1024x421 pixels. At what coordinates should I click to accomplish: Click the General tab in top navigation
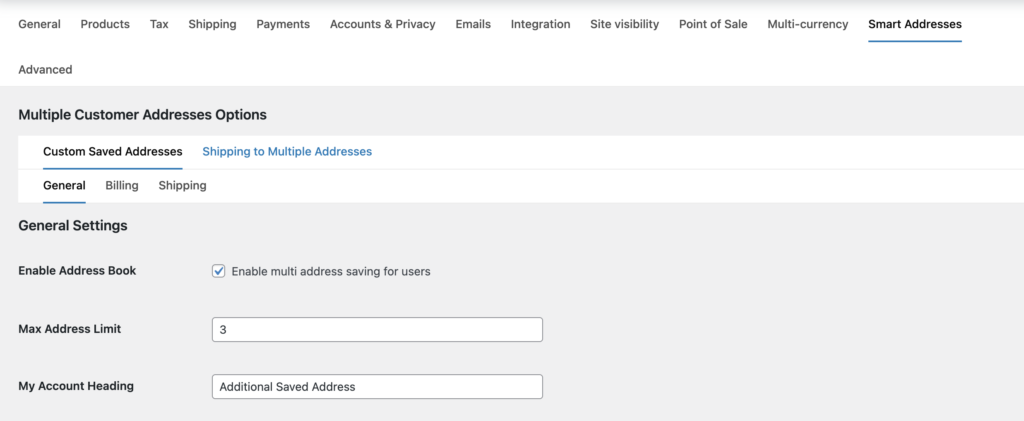(x=39, y=24)
